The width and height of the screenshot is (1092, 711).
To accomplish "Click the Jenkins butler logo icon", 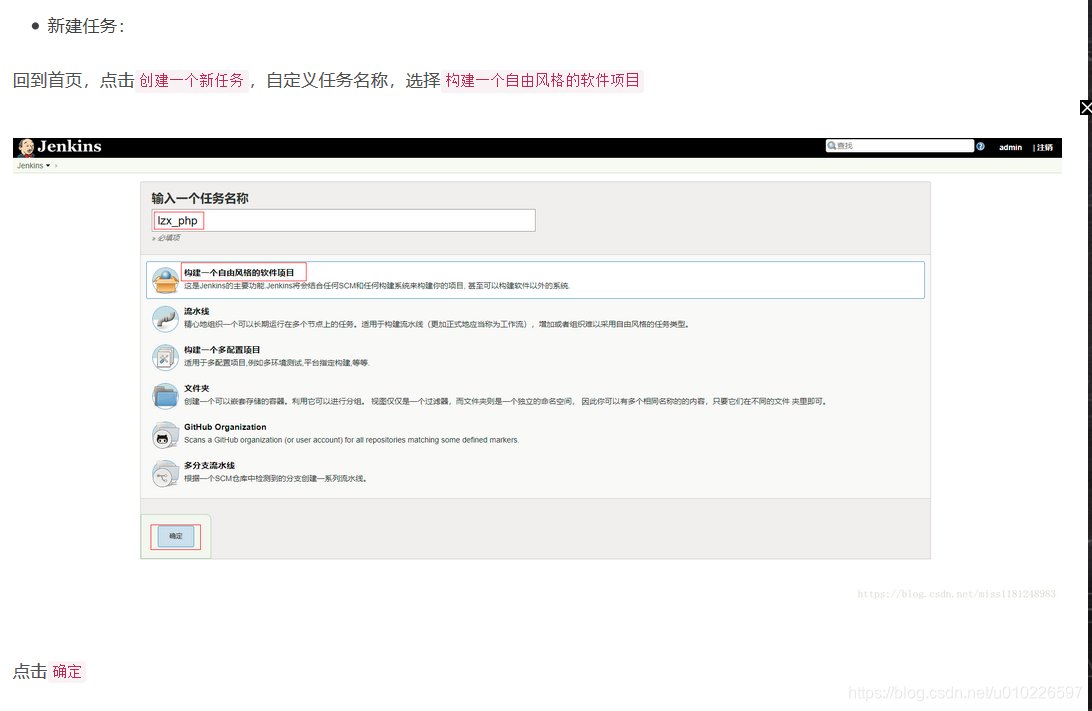I will pyautogui.click(x=26, y=147).
